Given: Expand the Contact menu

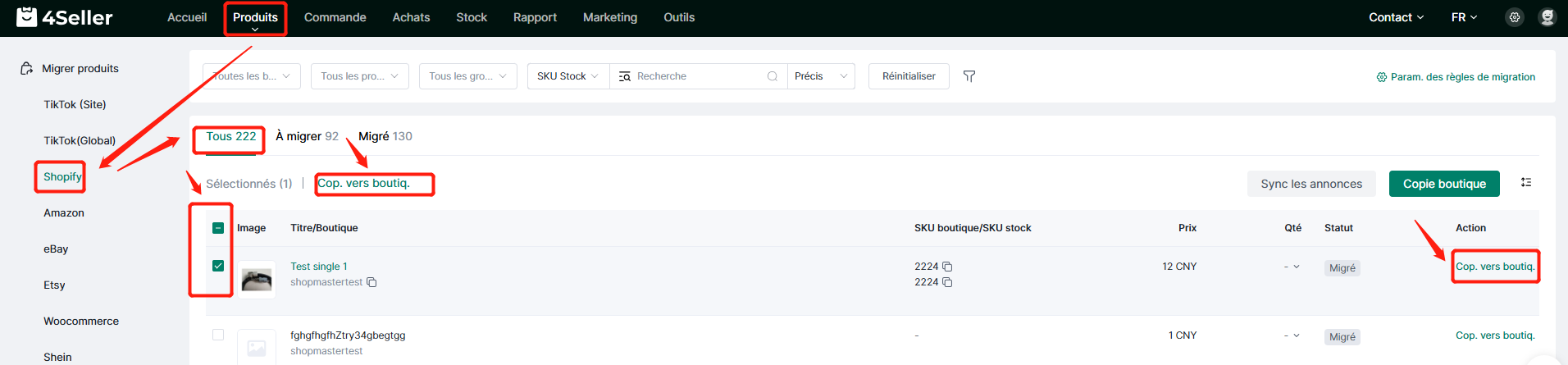Looking at the screenshot, I should pyautogui.click(x=1396, y=17).
